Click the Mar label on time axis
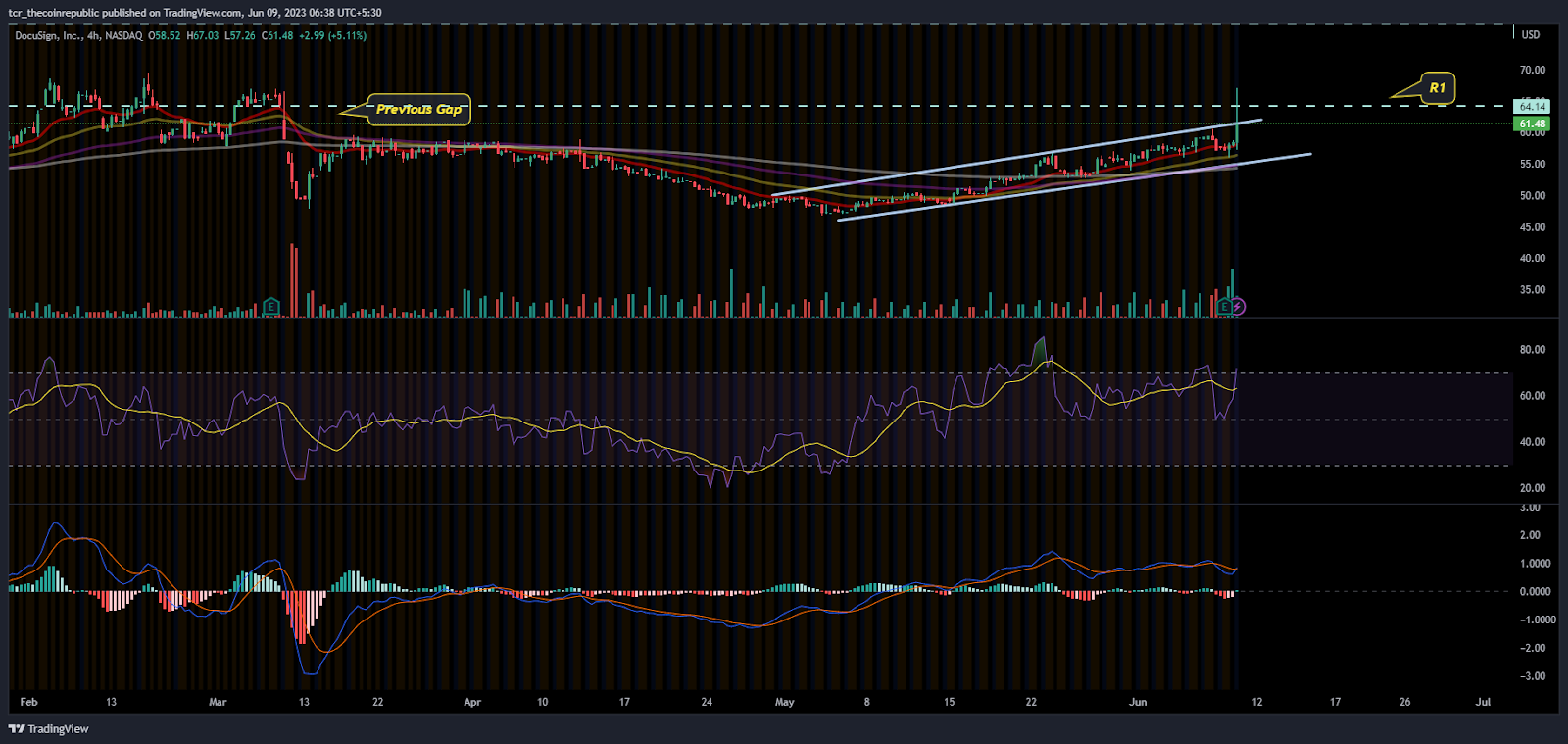The width and height of the screenshot is (1568, 744). pos(218,702)
